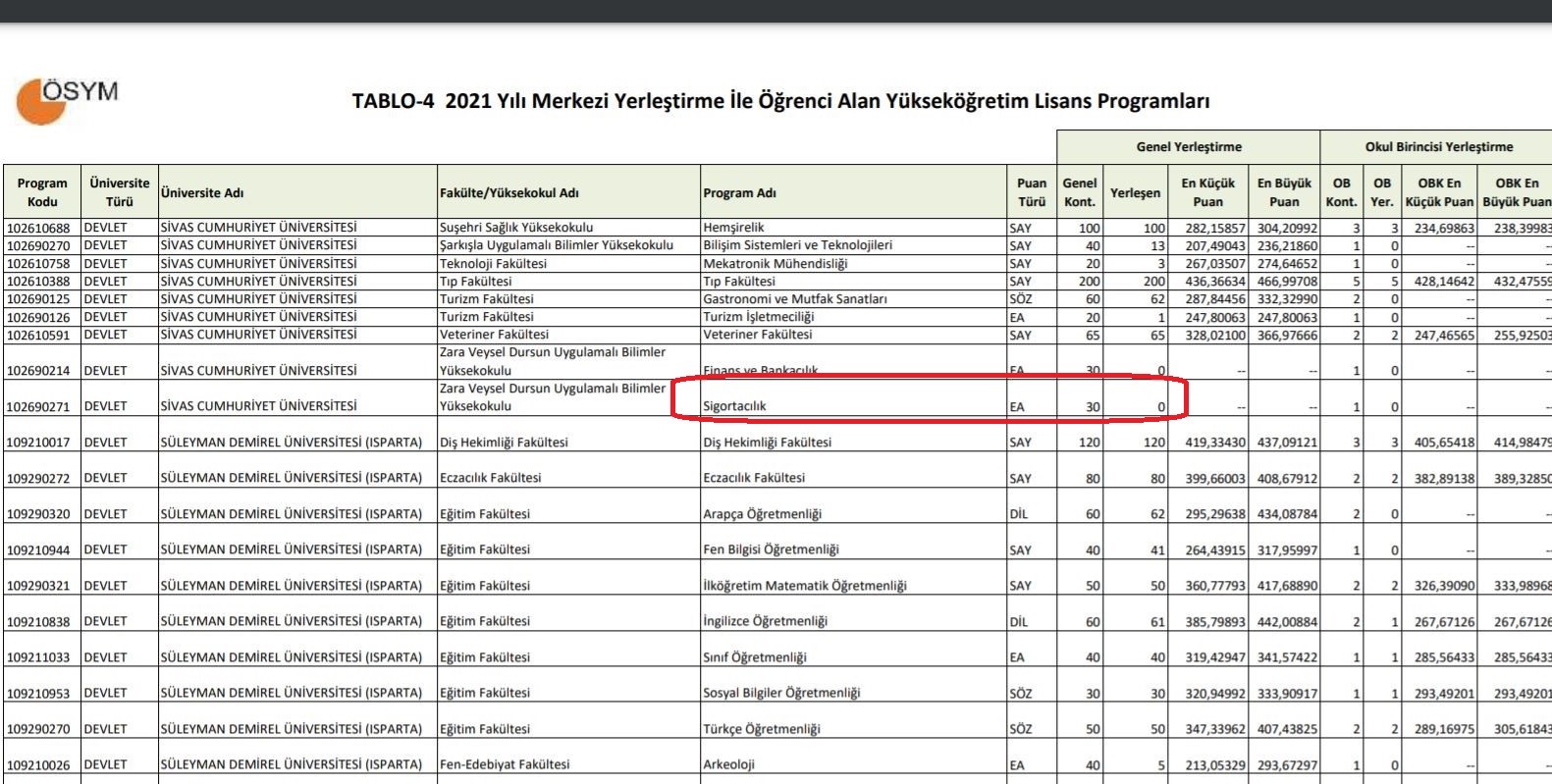Click the minimum score 347,33962
The height and width of the screenshot is (784, 1552).
point(1214,729)
